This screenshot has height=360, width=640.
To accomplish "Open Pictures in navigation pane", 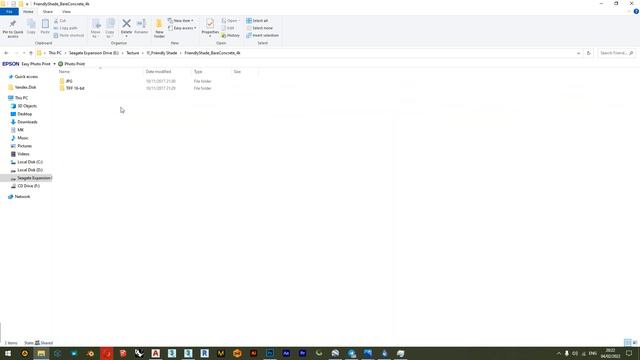I will coord(24,146).
